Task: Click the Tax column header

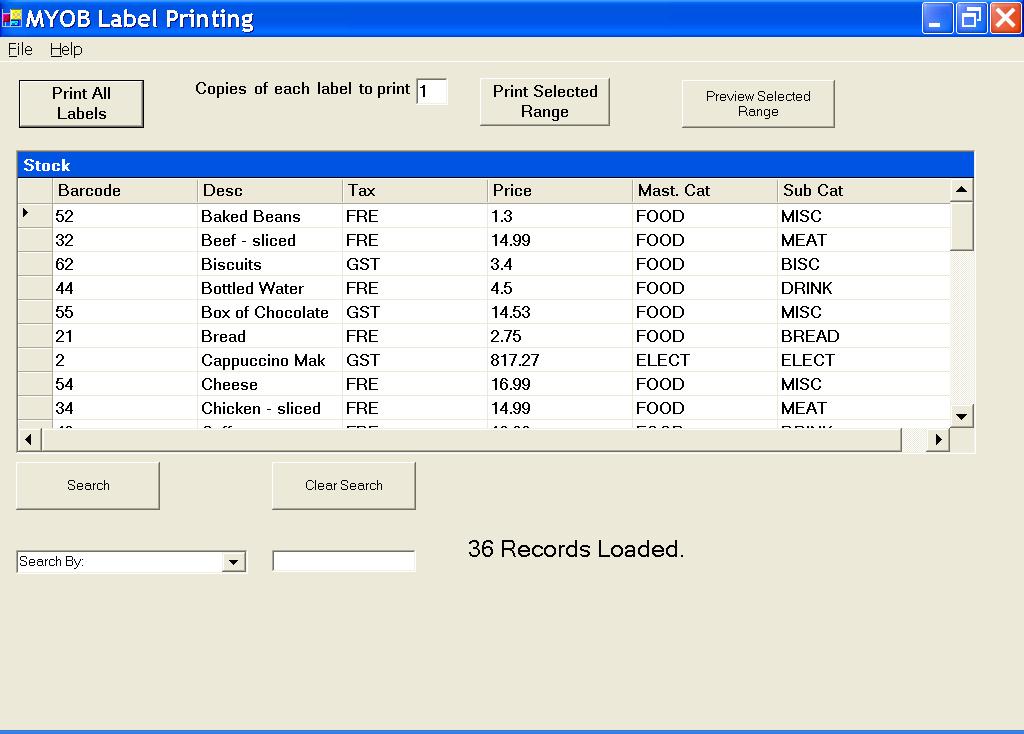Action: [x=415, y=191]
